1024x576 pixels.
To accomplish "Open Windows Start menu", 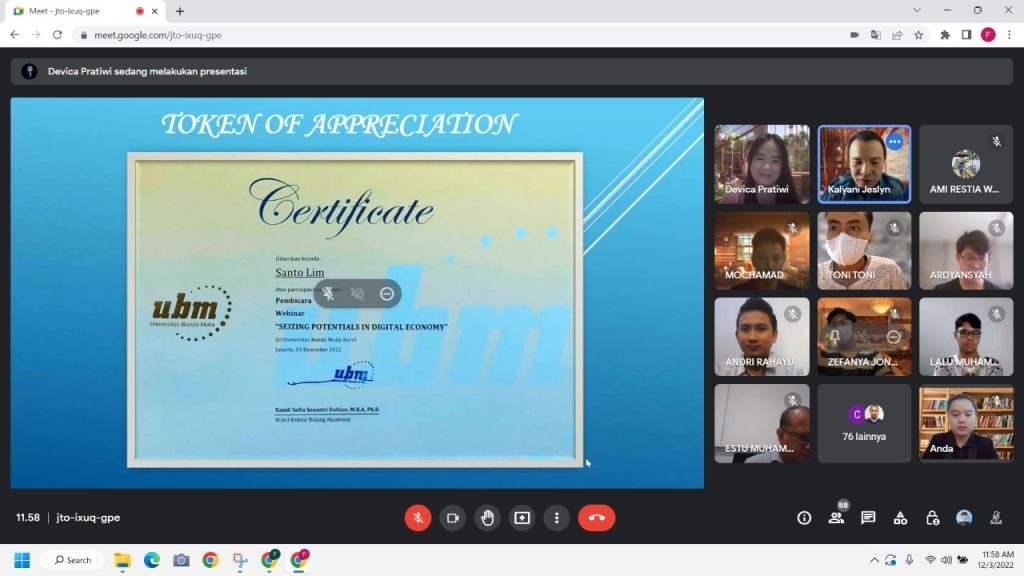I will (22, 560).
